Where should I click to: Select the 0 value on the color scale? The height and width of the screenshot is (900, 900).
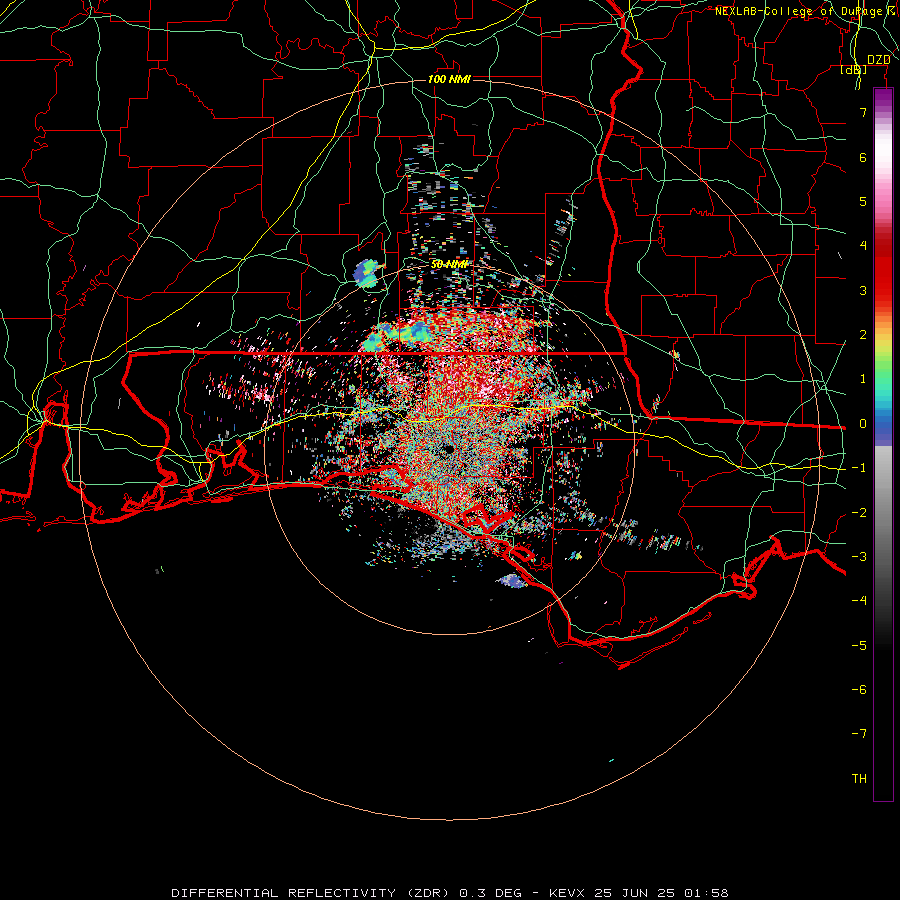tap(863, 424)
